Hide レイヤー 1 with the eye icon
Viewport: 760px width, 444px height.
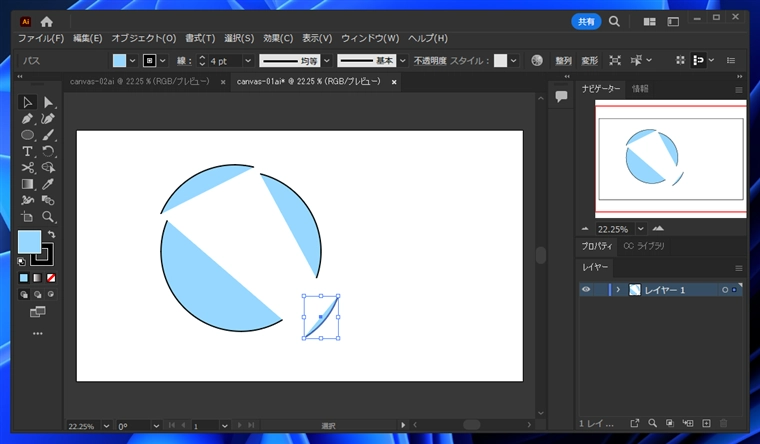click(587, 290)
